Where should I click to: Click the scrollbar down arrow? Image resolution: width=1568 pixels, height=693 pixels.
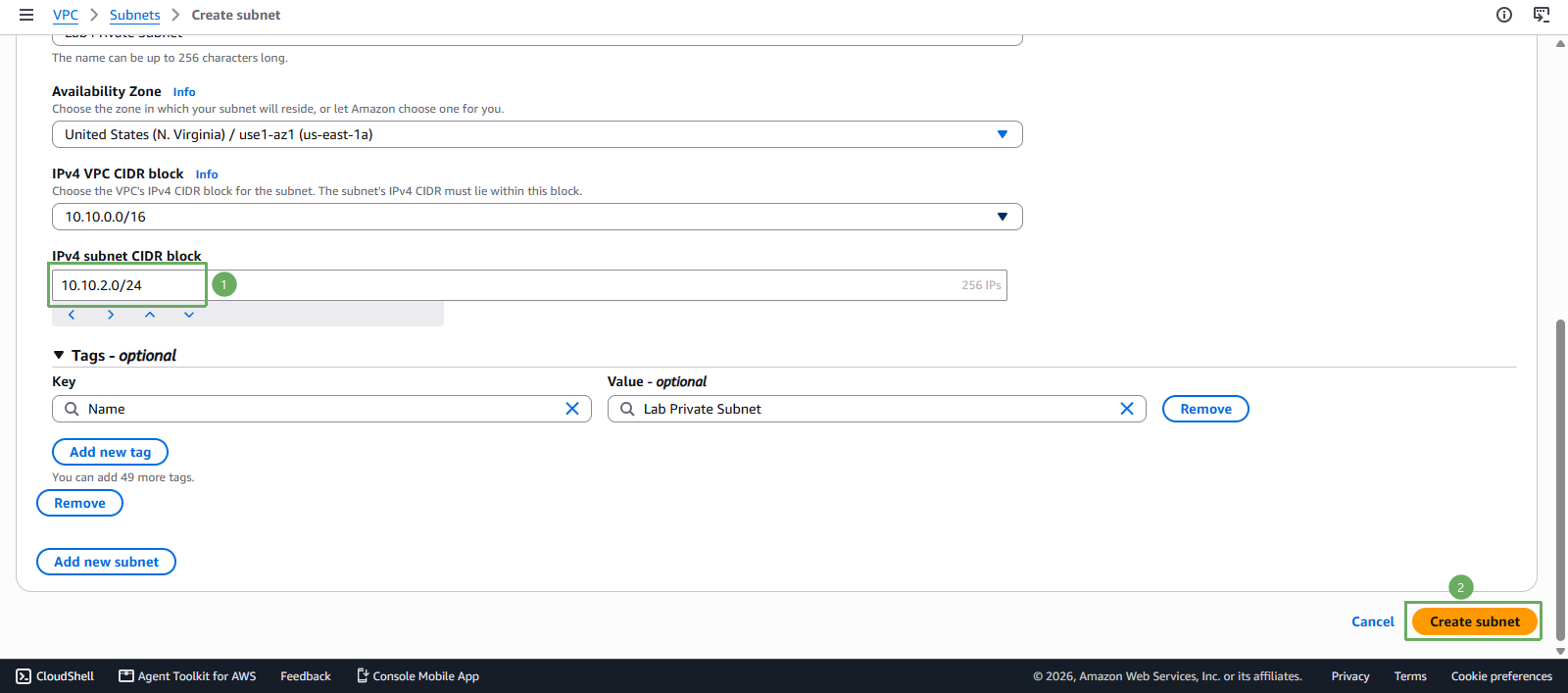[x=1560, y=651]
